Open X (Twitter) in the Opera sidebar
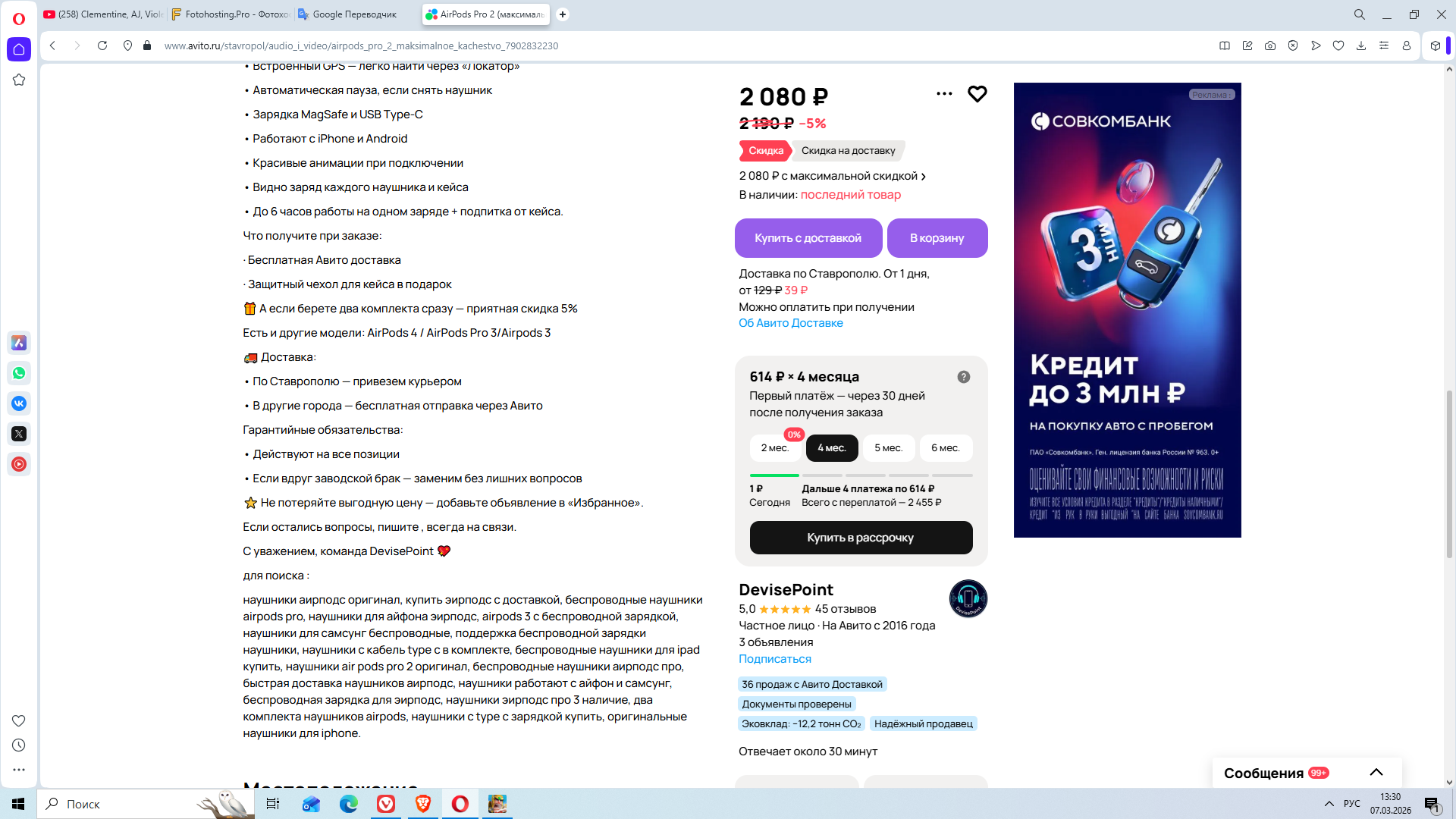 (x=19, y=434)
